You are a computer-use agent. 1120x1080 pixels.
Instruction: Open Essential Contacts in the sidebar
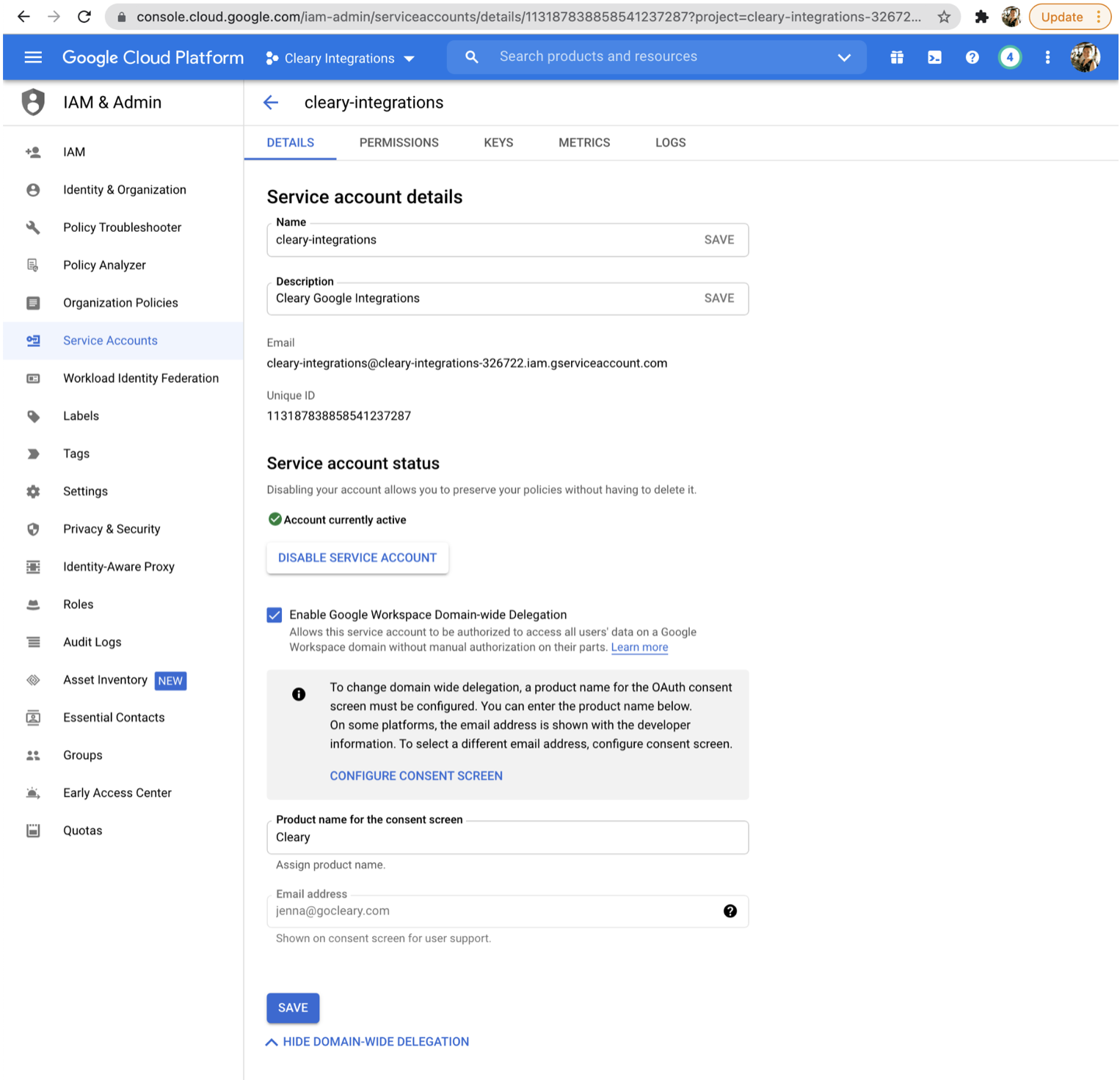click(123, 718)
